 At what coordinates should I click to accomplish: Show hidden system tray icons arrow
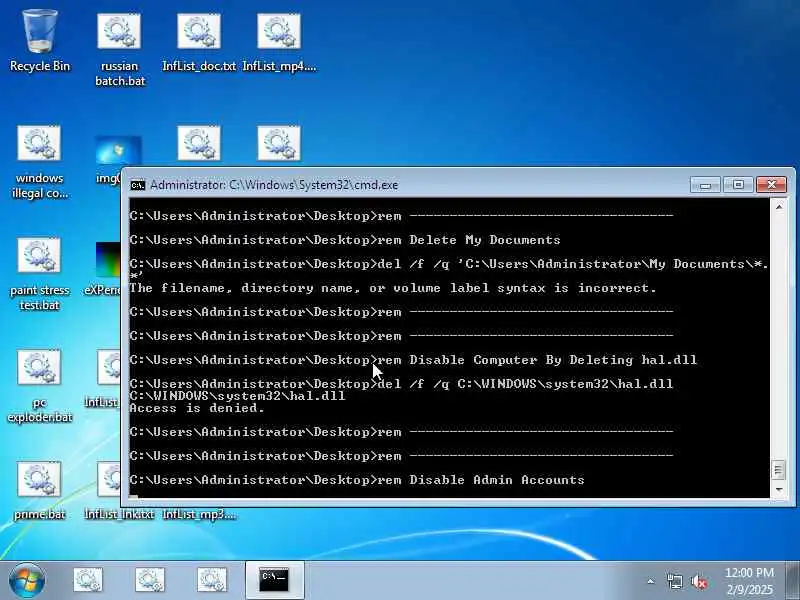point(651,581)
